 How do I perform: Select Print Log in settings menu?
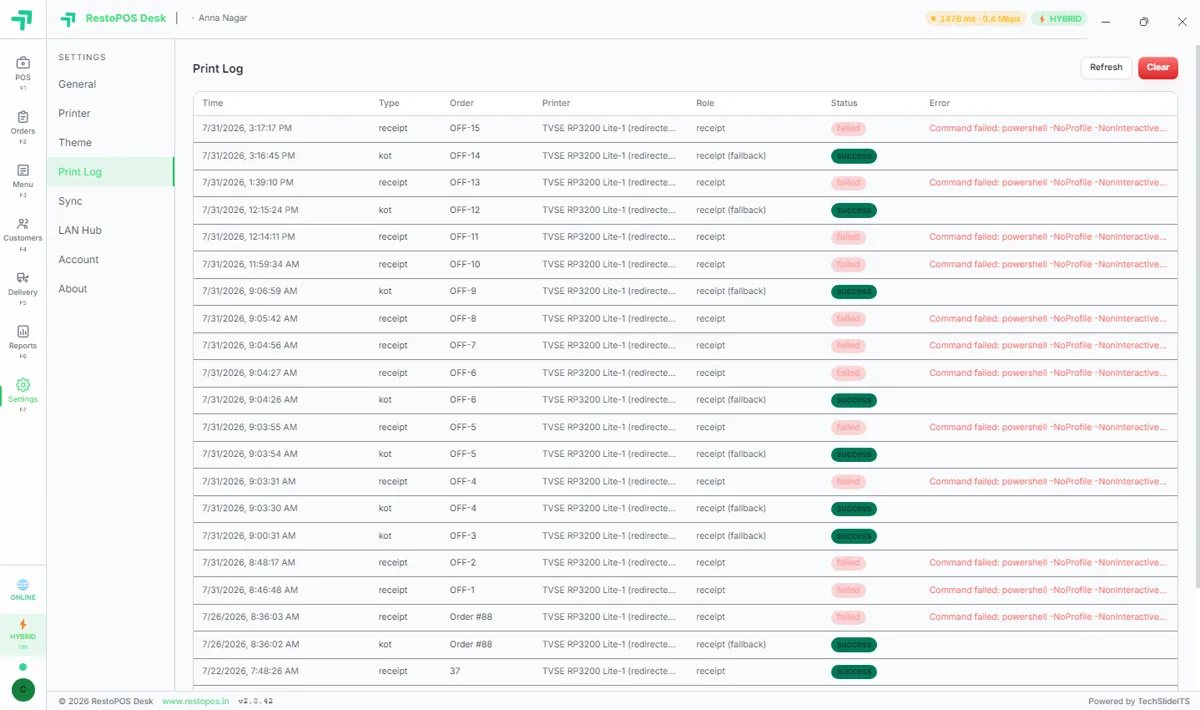tap(110, 172)
